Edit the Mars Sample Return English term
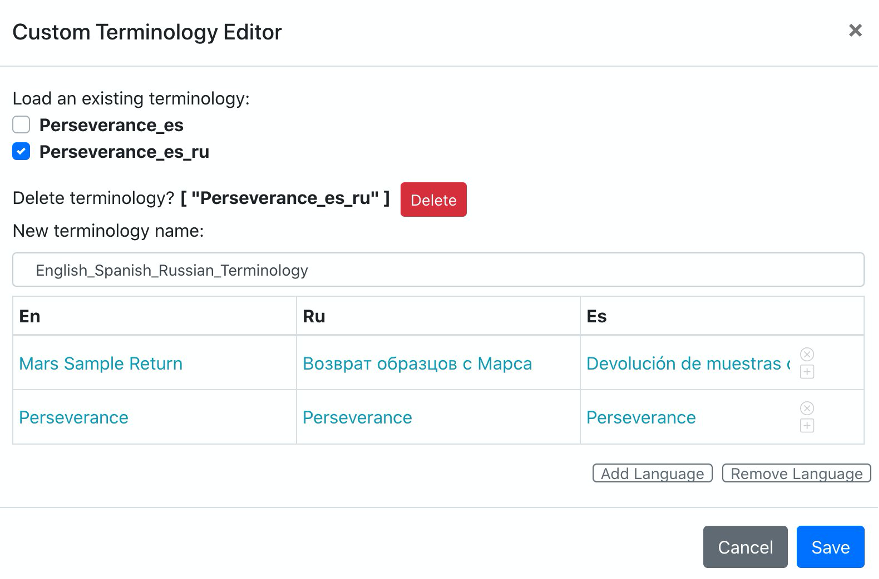This screenshot has width=879, height=579. tap(100, 363)
